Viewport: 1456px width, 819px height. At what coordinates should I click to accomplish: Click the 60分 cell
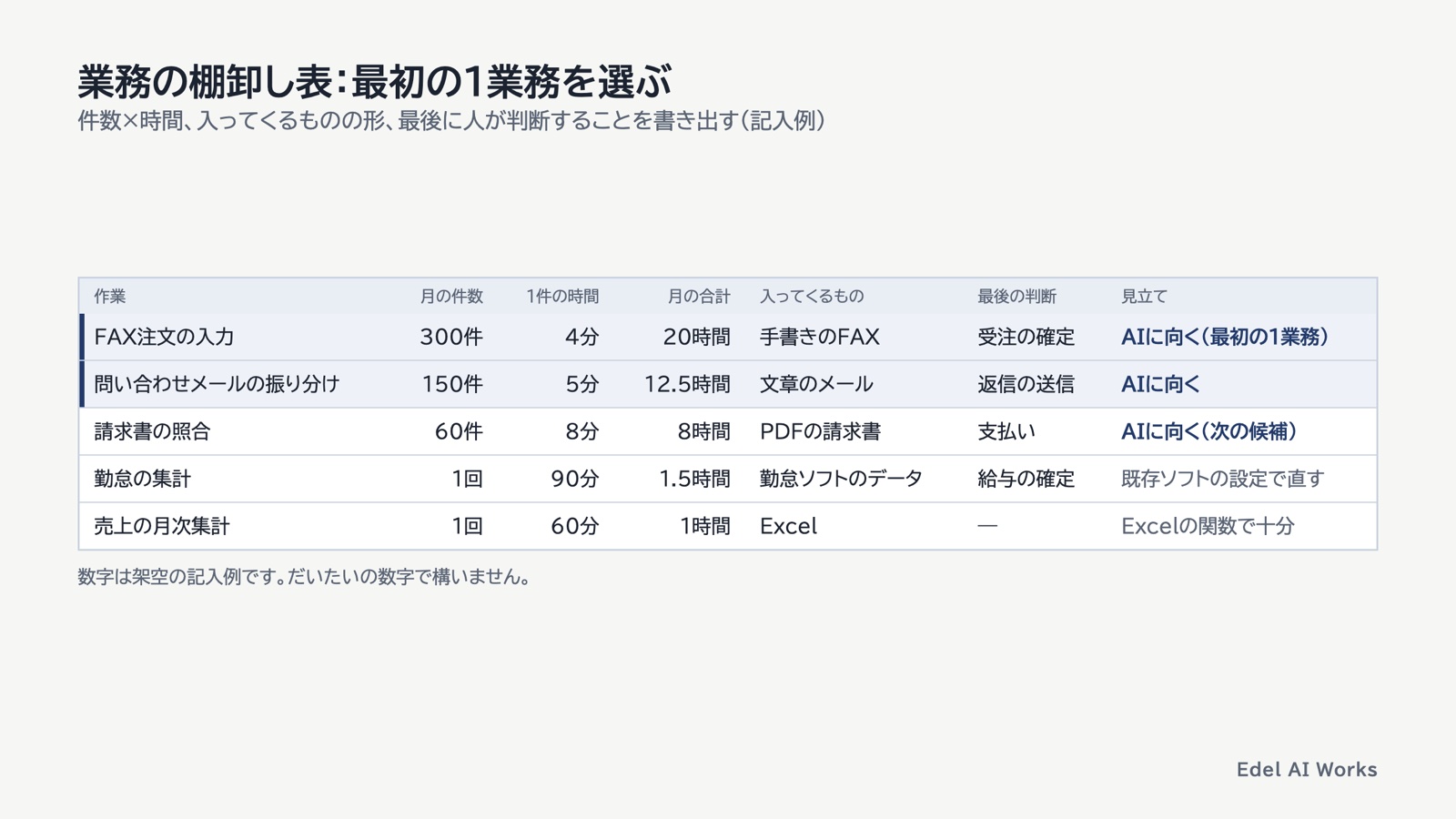[575, 526]
